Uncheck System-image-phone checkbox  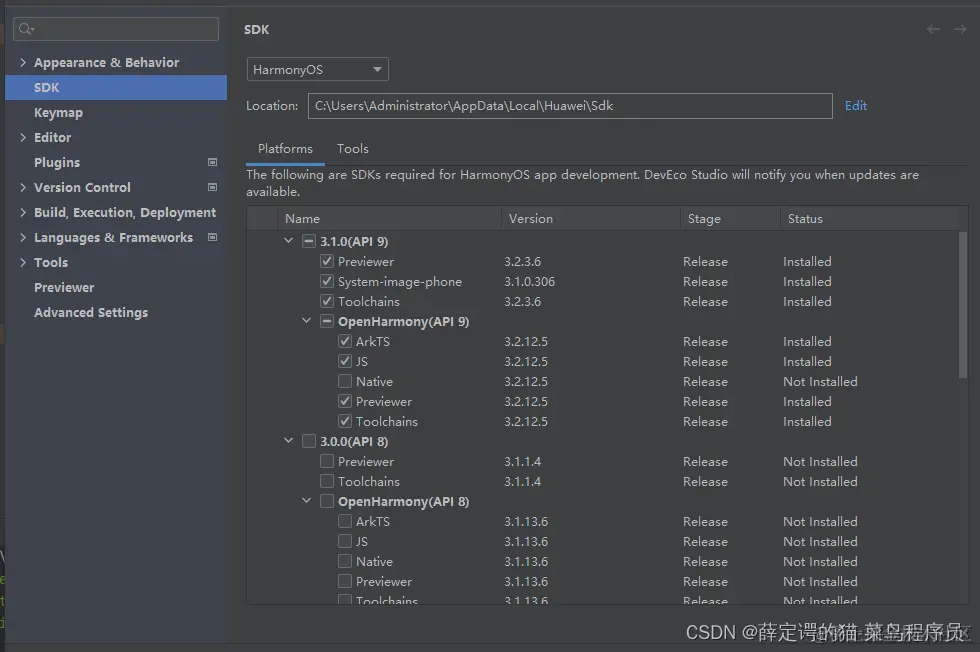[327, 281]
